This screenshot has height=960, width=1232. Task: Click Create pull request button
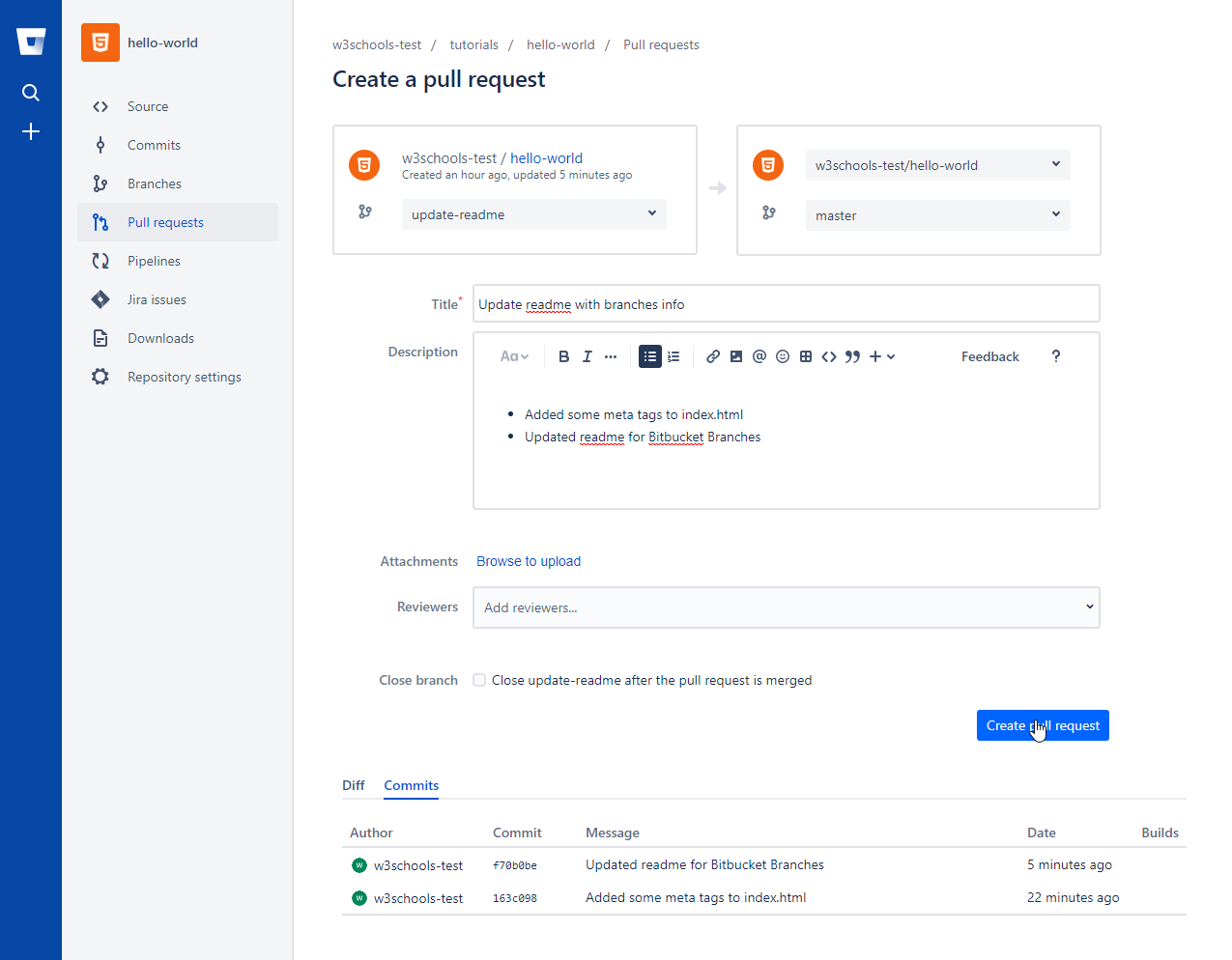pos(1043,725)
